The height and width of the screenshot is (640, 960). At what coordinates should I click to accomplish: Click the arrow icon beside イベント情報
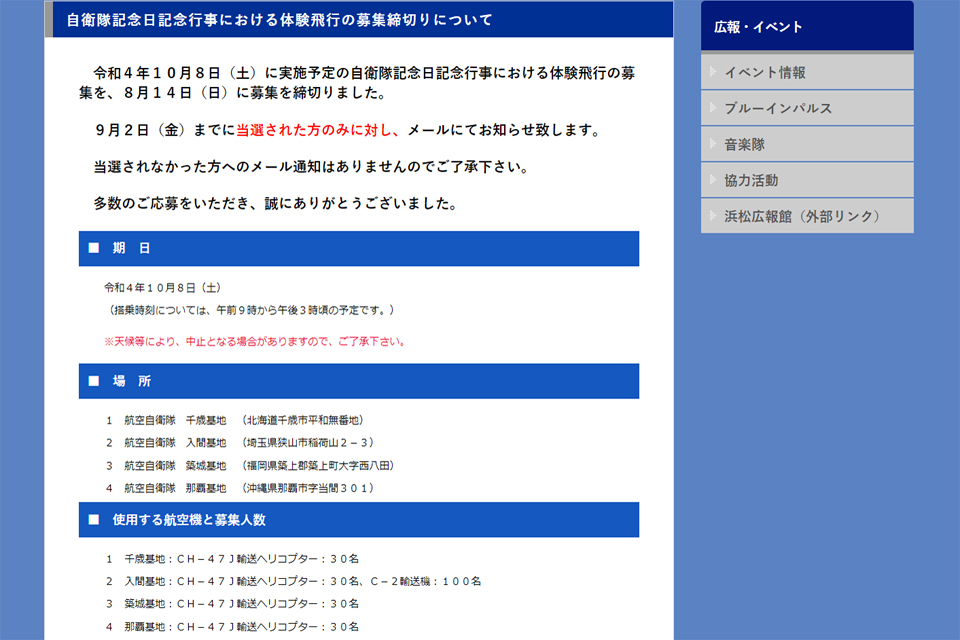point(713,72)
